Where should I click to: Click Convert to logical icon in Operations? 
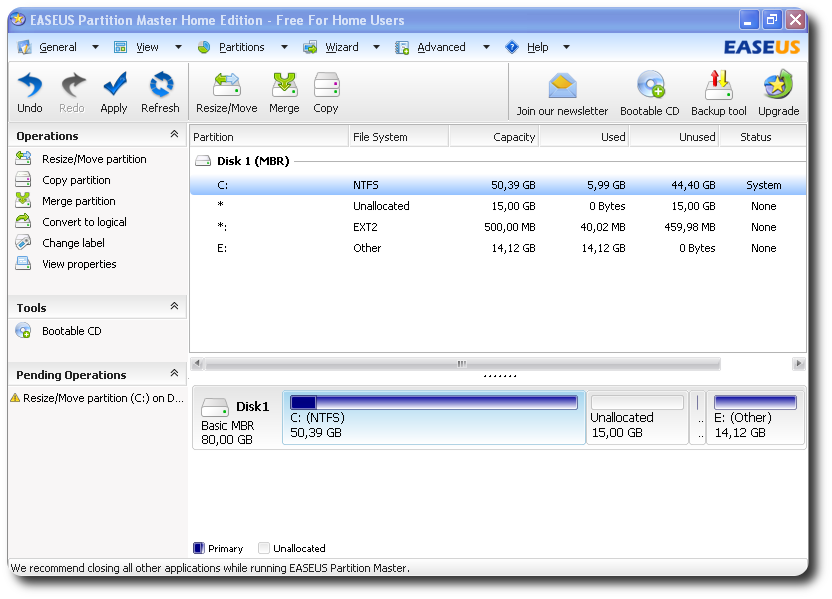point(23,221)
